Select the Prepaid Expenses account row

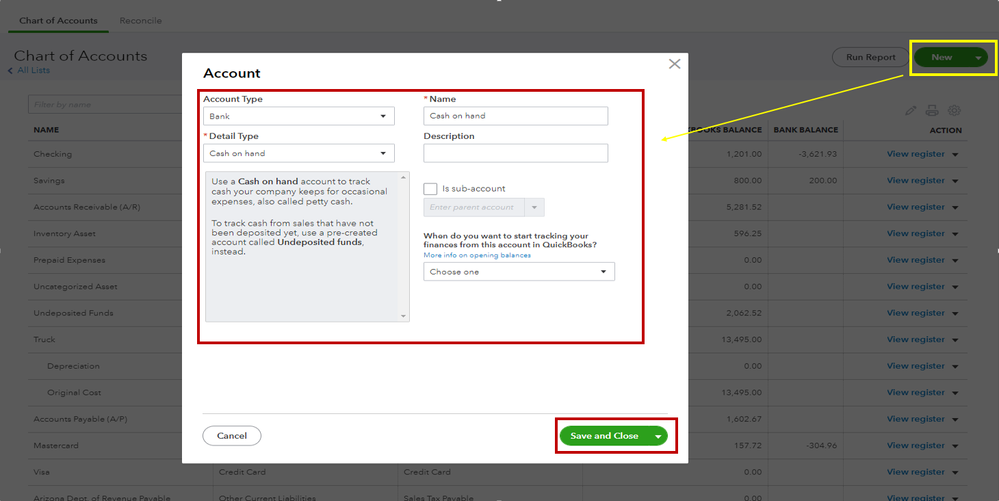click(497, 260)
